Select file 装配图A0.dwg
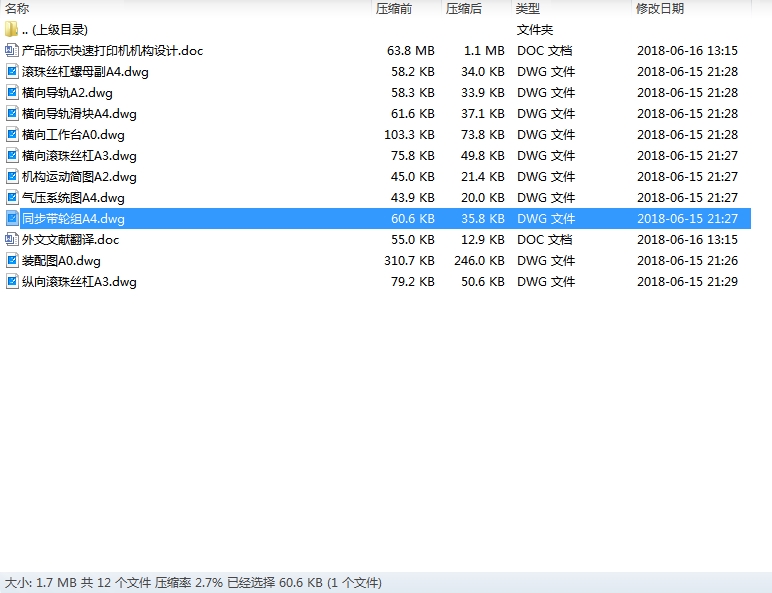The image size is (772, 593). point(61,261)
